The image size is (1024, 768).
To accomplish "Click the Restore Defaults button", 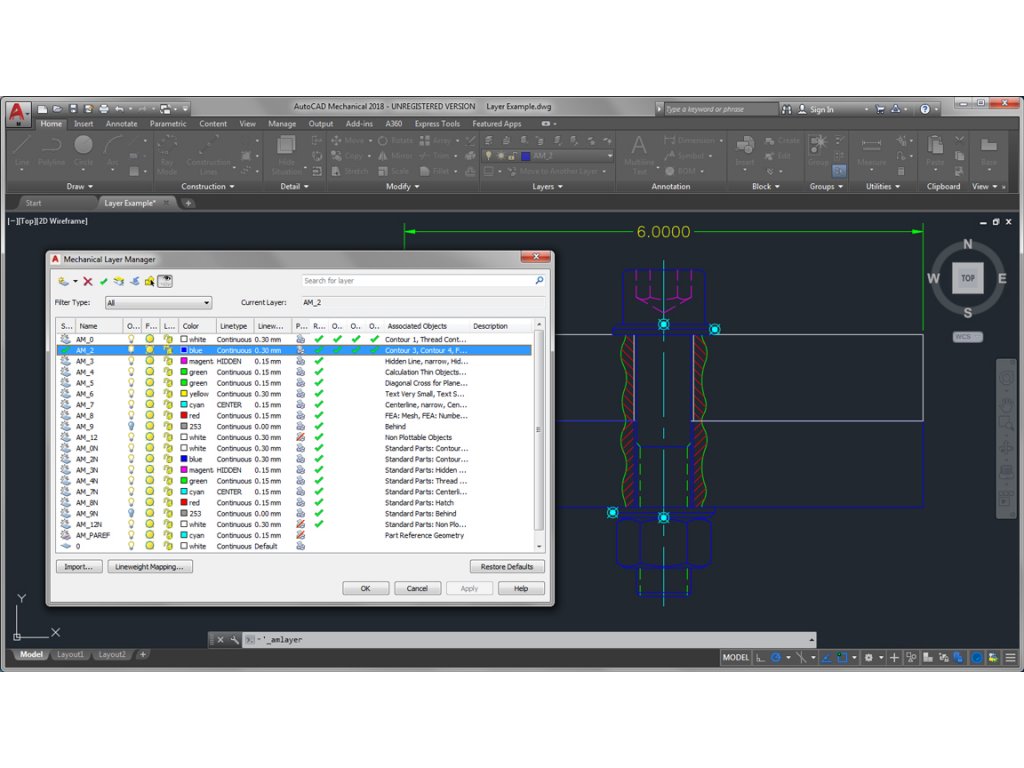I will pos(507,567).
